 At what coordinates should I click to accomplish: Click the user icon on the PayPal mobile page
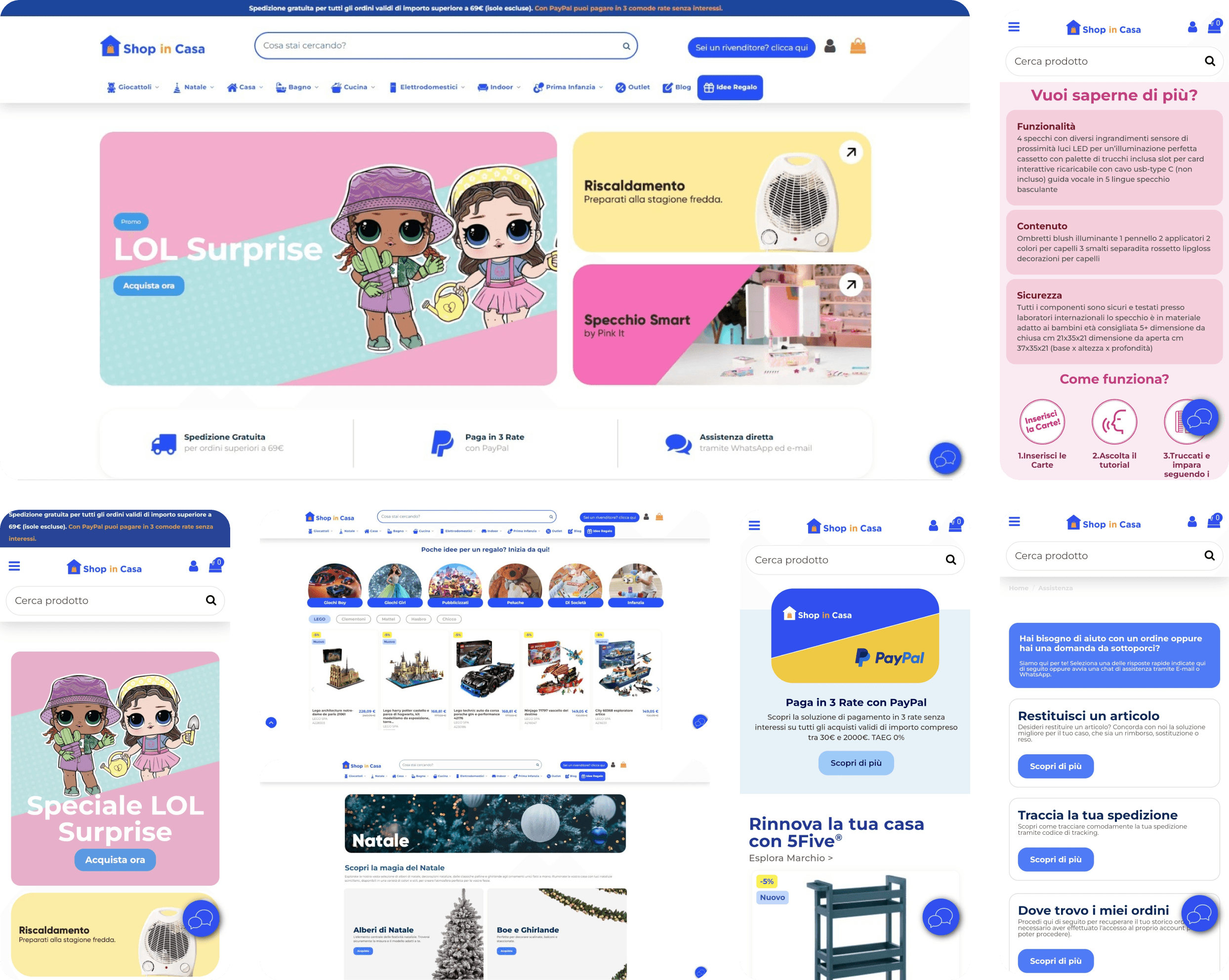pos(933,526)
